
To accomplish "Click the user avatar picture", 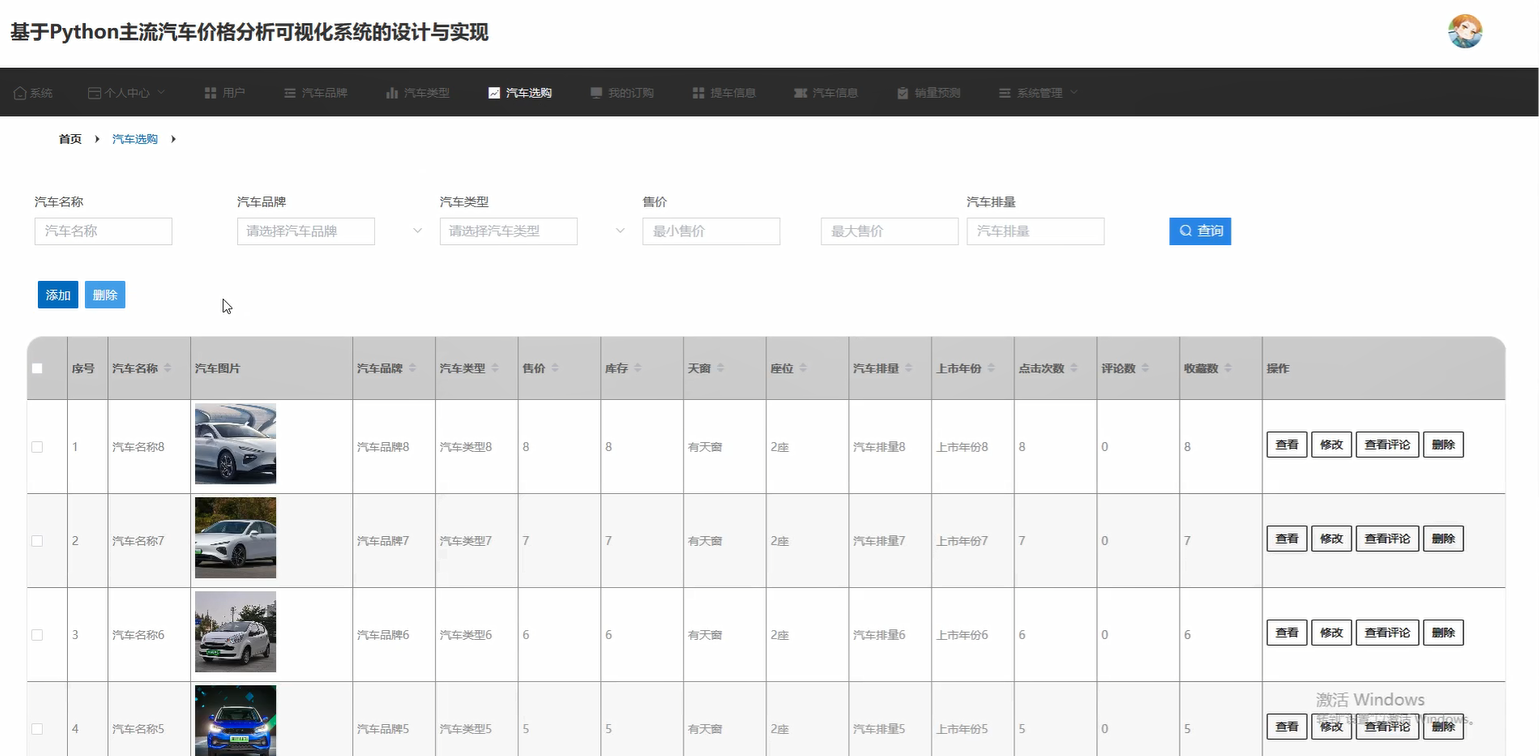I will pyautogui.click(x=1465, y=32).
